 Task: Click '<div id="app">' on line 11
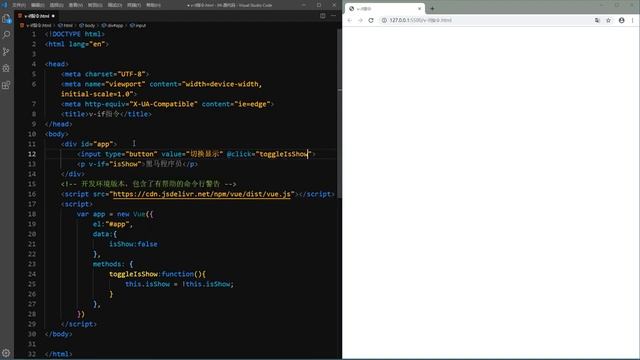coord(89,144)
